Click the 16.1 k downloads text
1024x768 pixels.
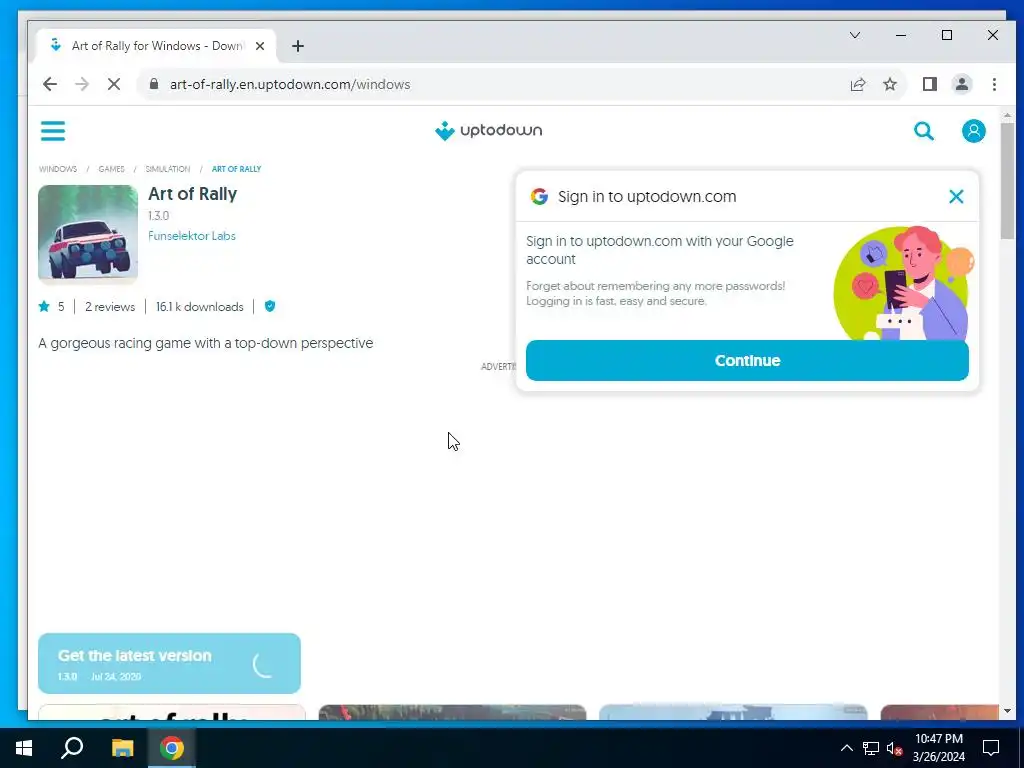click(x=199, y=306)
